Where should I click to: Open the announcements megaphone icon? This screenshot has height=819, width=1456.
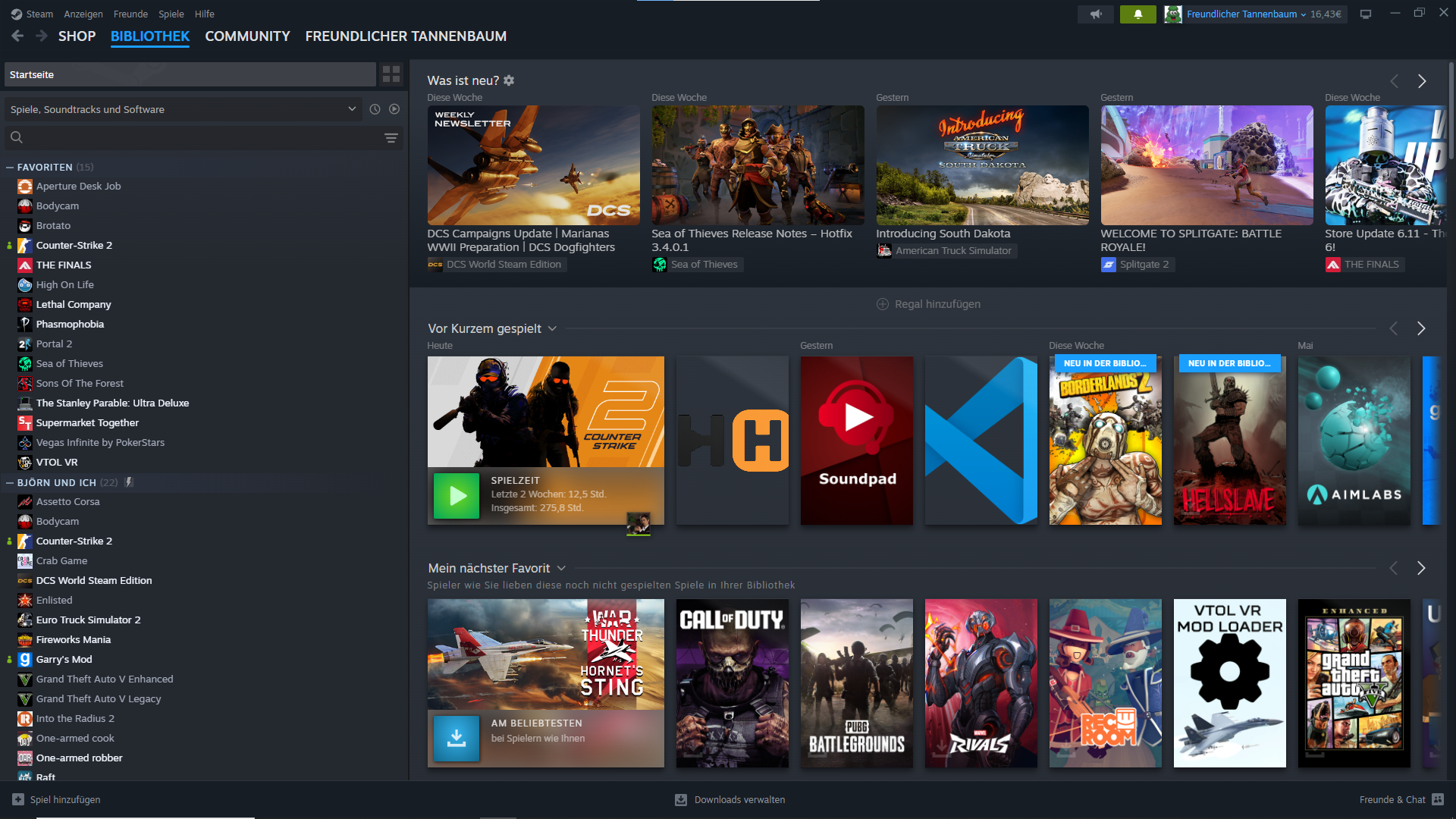[1096, 14]
